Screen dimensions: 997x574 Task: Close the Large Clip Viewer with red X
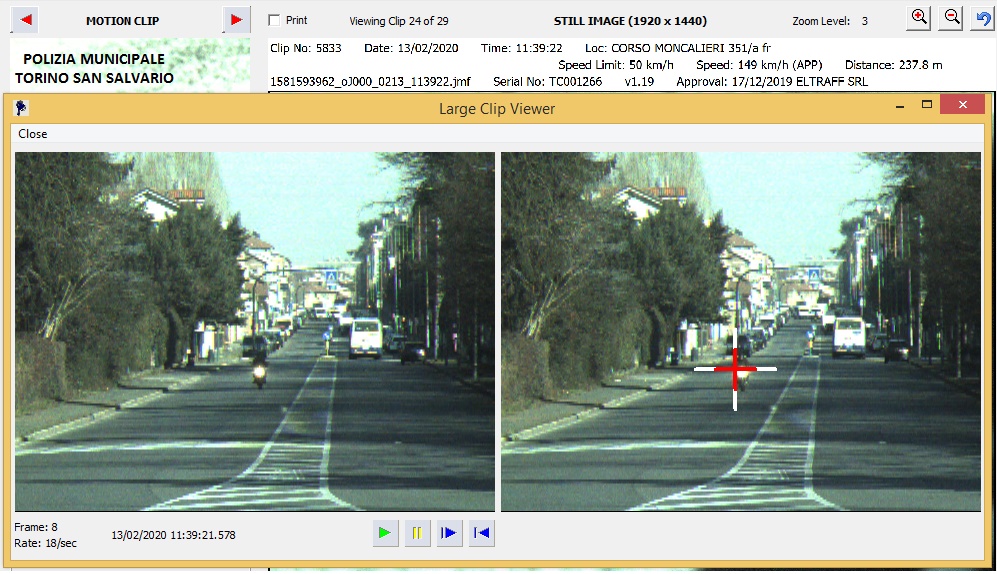(x=962, y=106)
